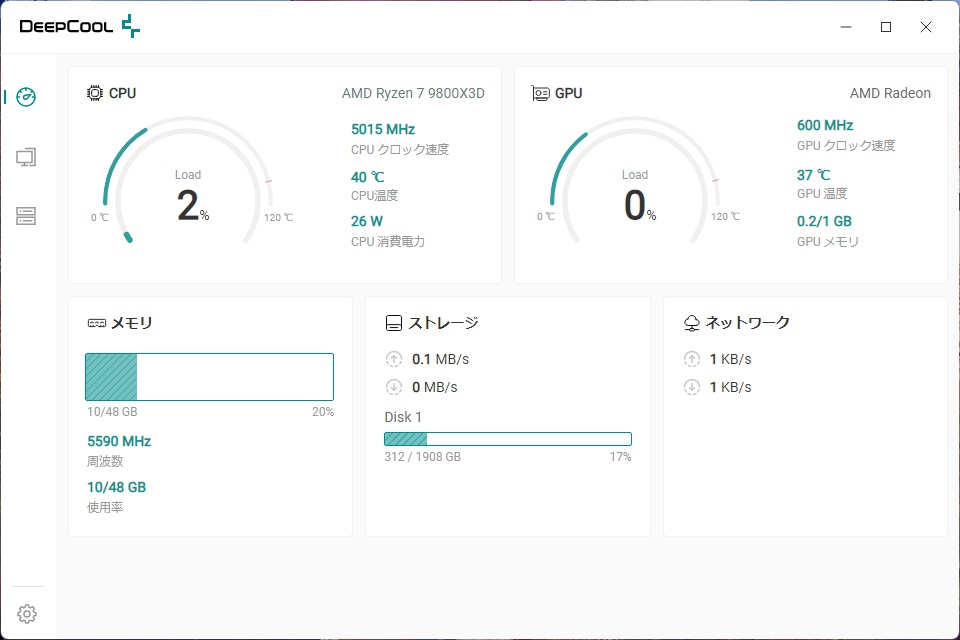Click the 37 ℃ GPU temperature reading
Viewport: 960px width, 640px height.
814,175
